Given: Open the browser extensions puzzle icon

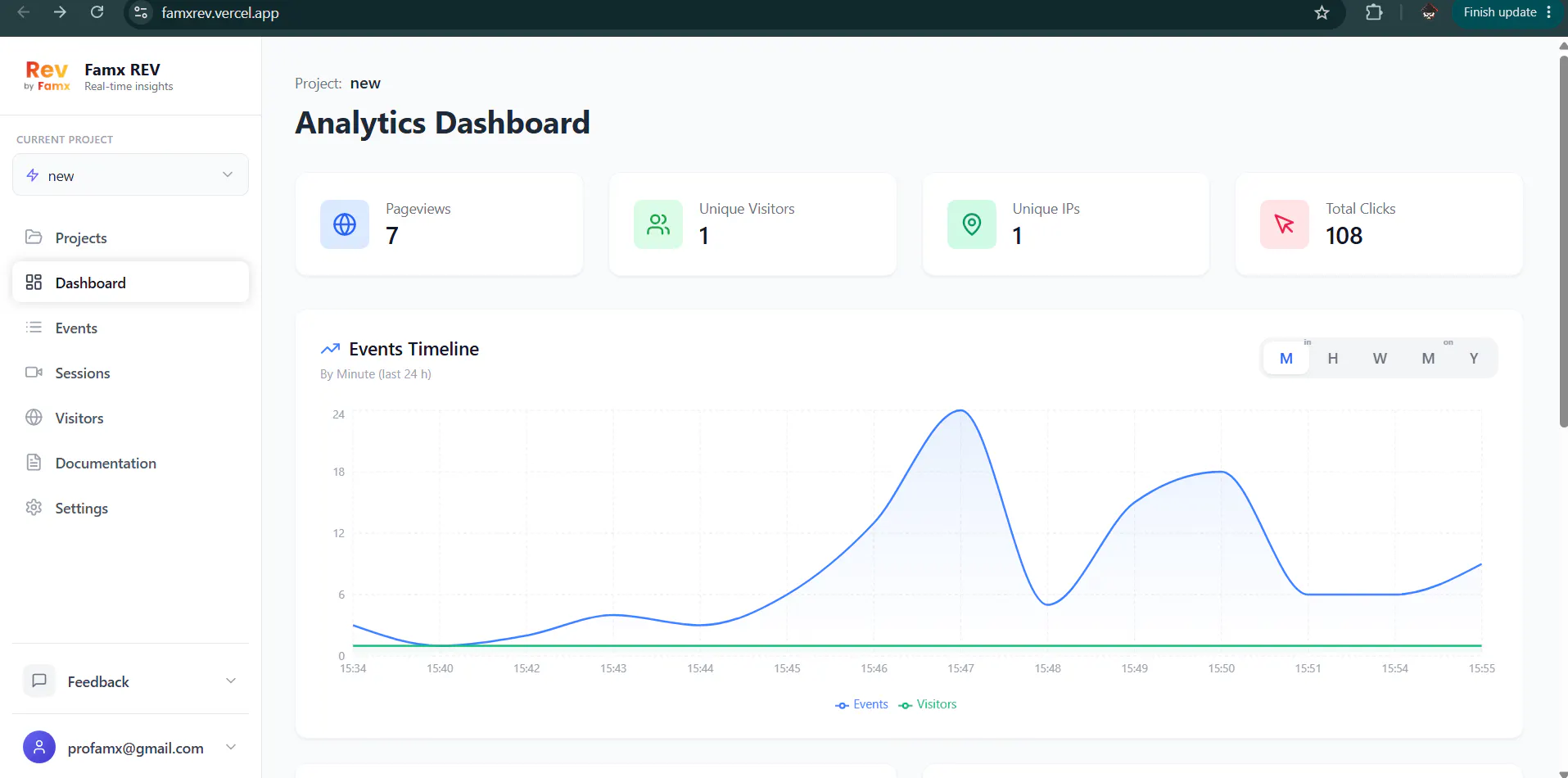Looking at the screenshot, I should coord(1374,12).
